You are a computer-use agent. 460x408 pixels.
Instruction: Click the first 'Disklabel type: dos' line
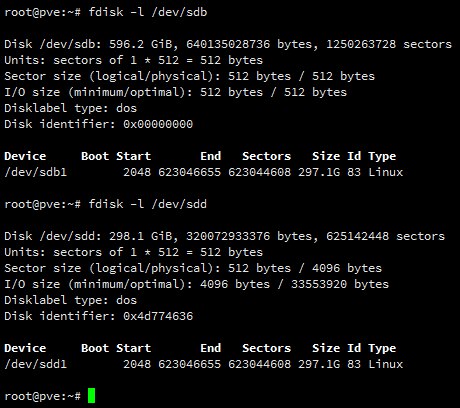(70, 108)
